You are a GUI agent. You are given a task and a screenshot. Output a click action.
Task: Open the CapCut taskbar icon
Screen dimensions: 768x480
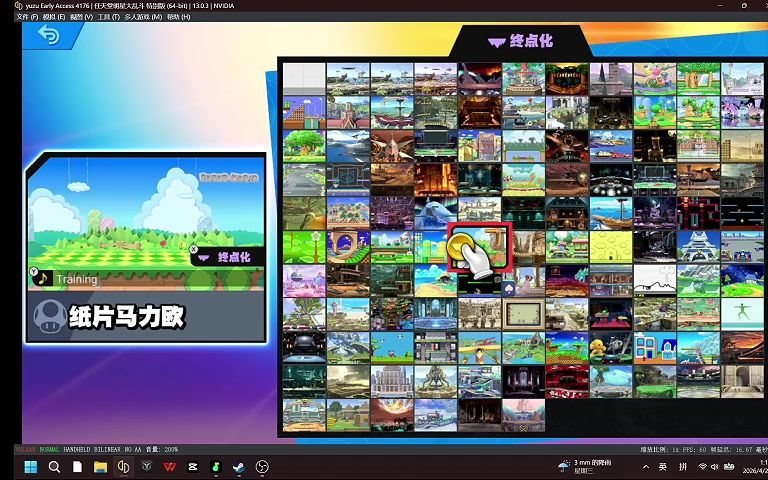(192, 467)
